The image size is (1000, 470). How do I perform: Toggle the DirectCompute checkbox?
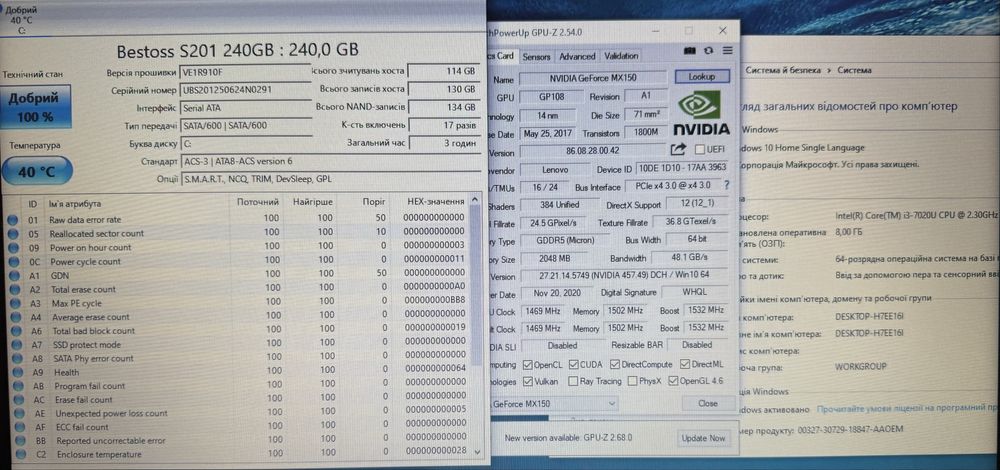[x=615, y=365]
